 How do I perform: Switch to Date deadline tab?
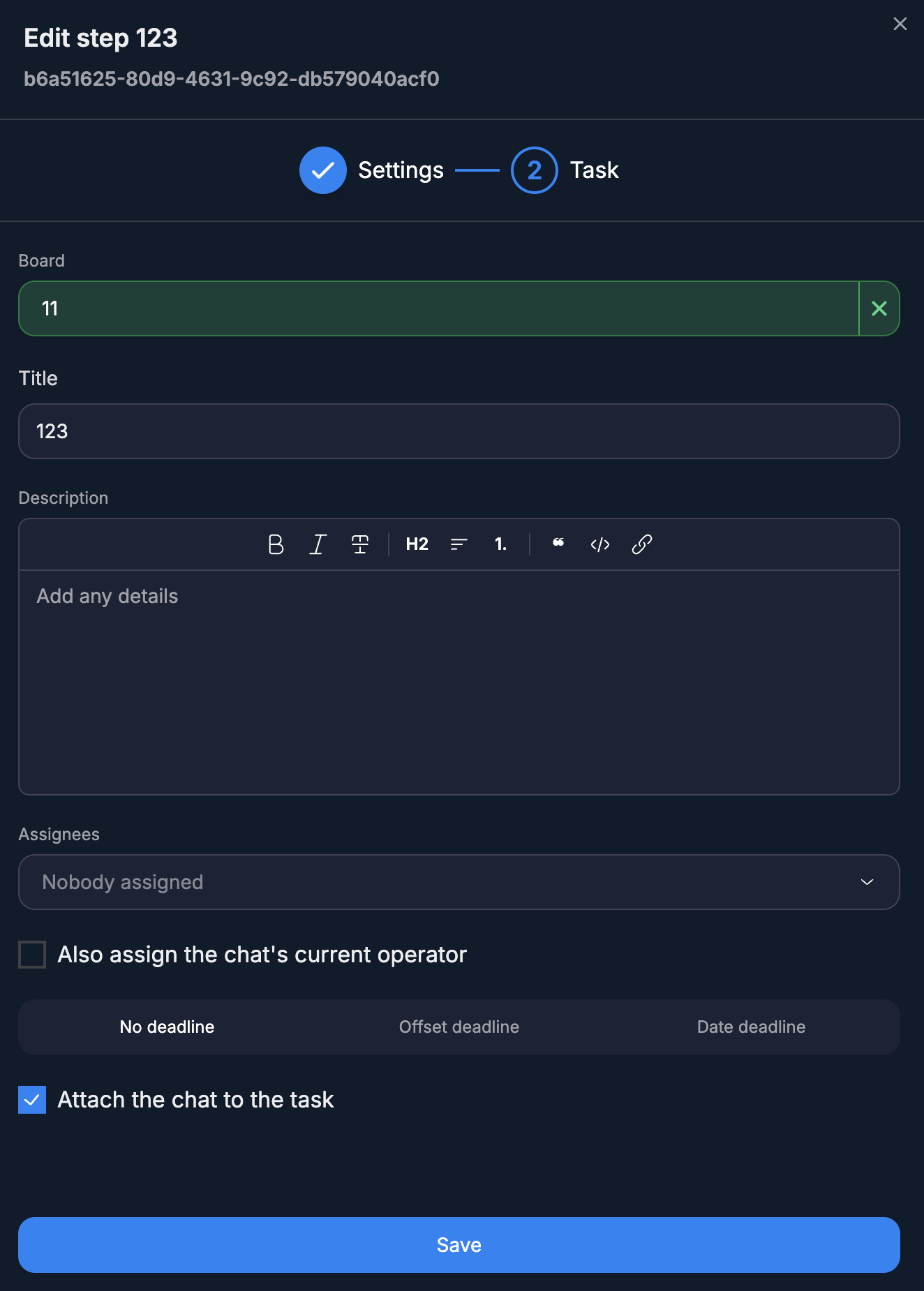[751, 1027]
